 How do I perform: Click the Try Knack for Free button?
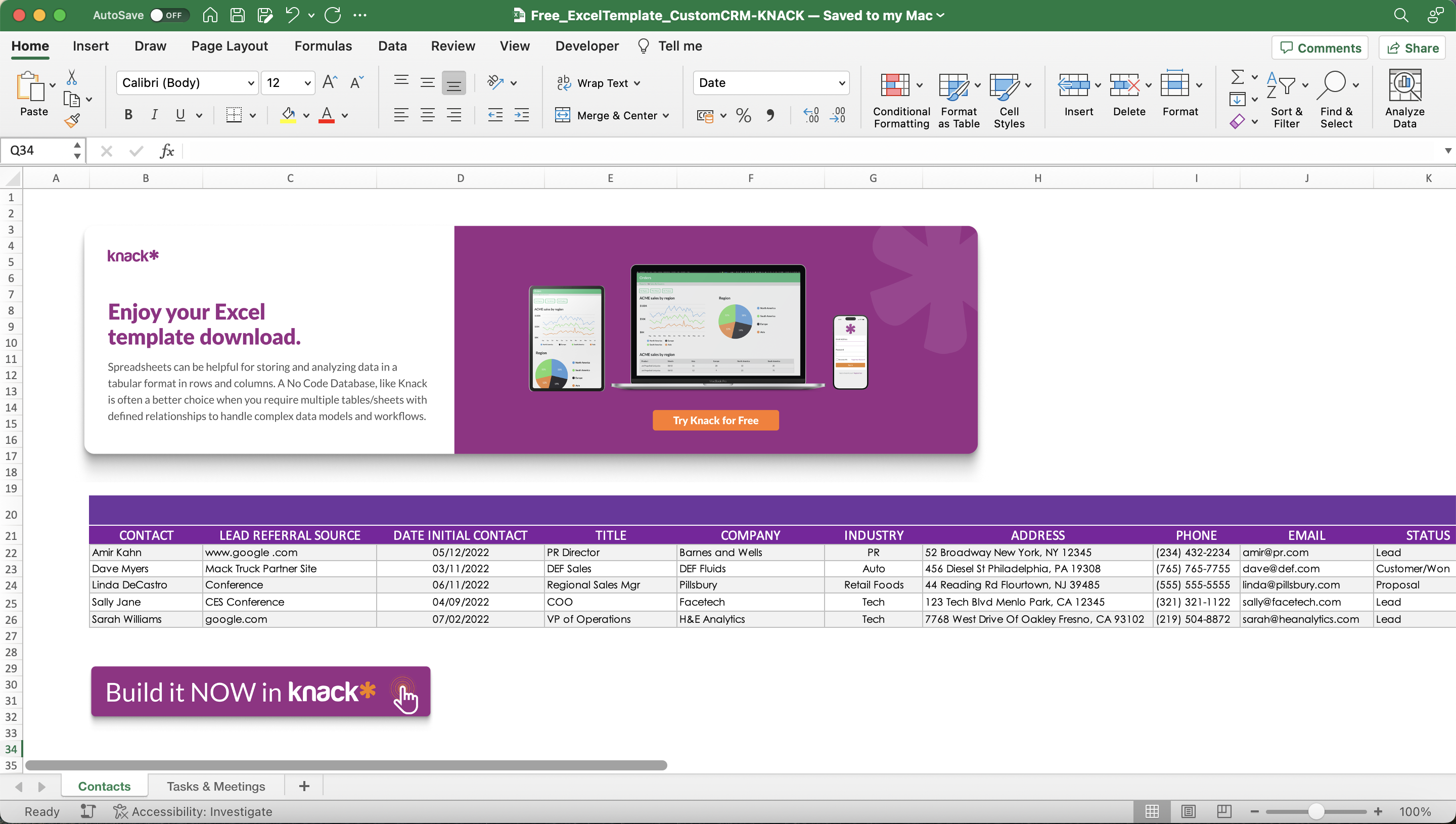click(715, 420)
